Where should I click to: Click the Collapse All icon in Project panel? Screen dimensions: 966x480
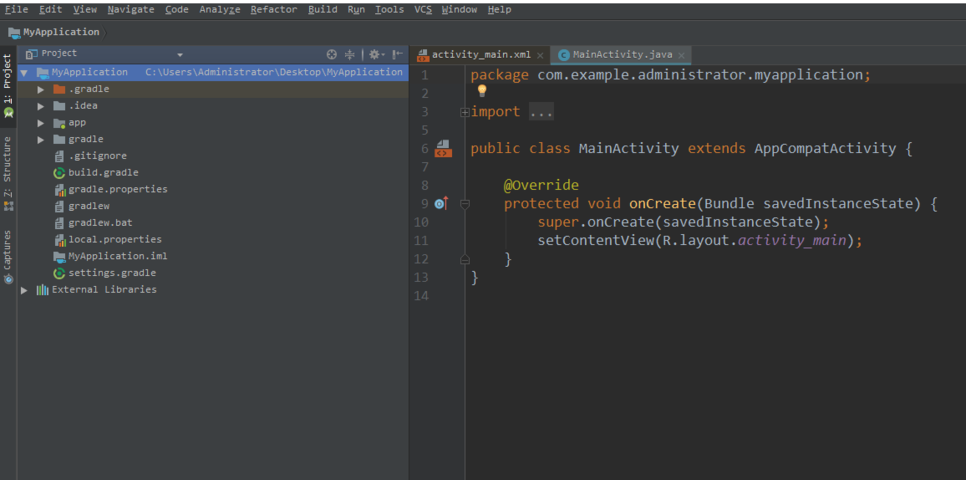point(349,54)
